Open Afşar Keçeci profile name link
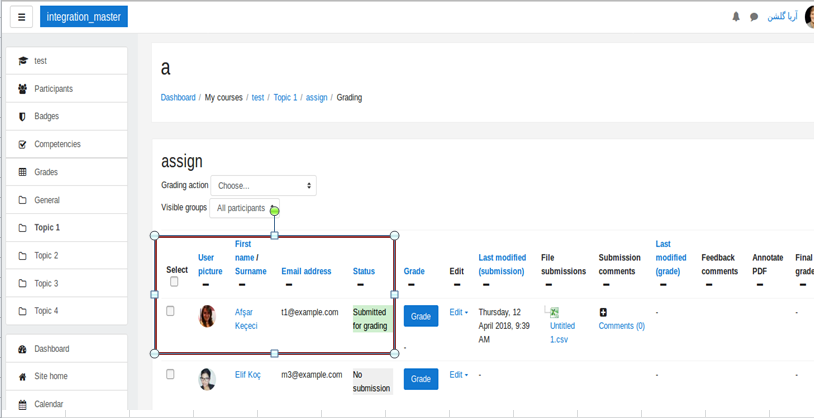The width and height of the screenshot is (814, 418). [x=246, y=319]
